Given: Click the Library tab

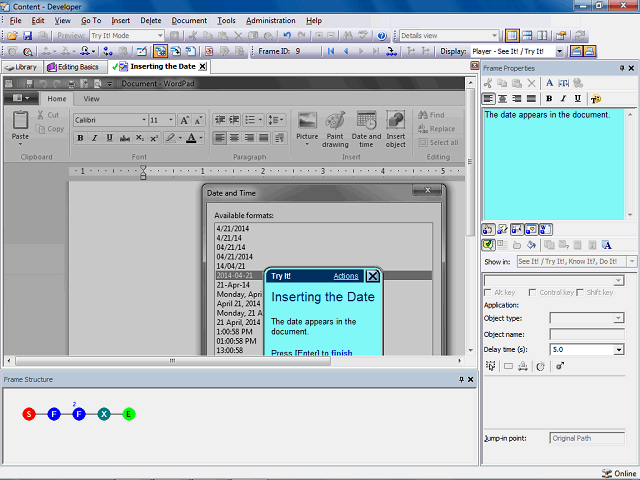Looking at the screenshot, I should coord(21,67).
